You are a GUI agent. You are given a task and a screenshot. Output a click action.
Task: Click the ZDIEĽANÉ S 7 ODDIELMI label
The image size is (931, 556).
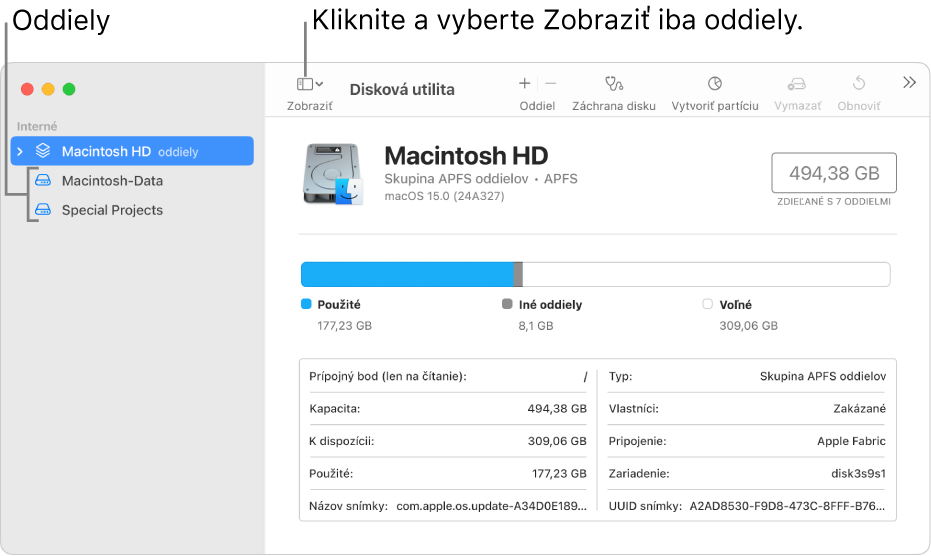834,202
